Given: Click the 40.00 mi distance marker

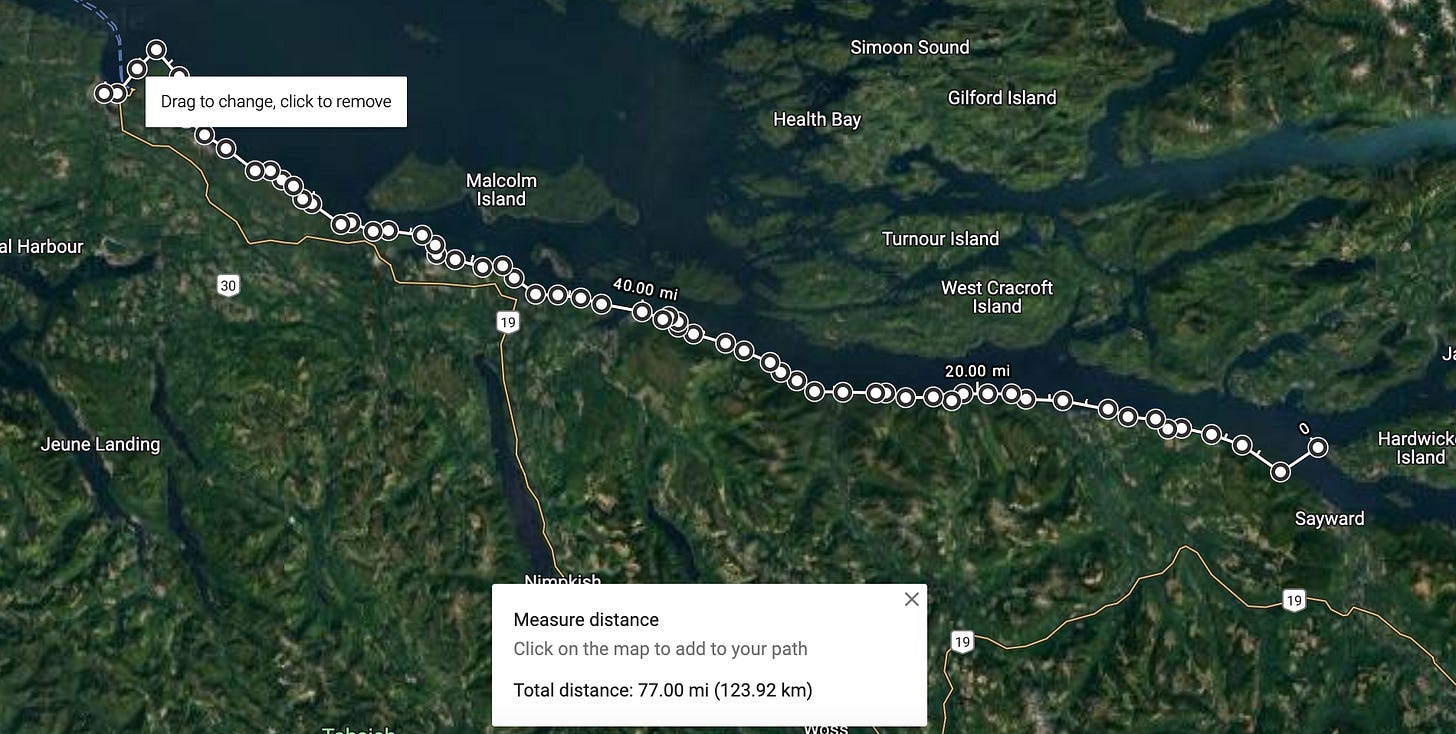Looking at the screenshot, I should click(645, 289).
